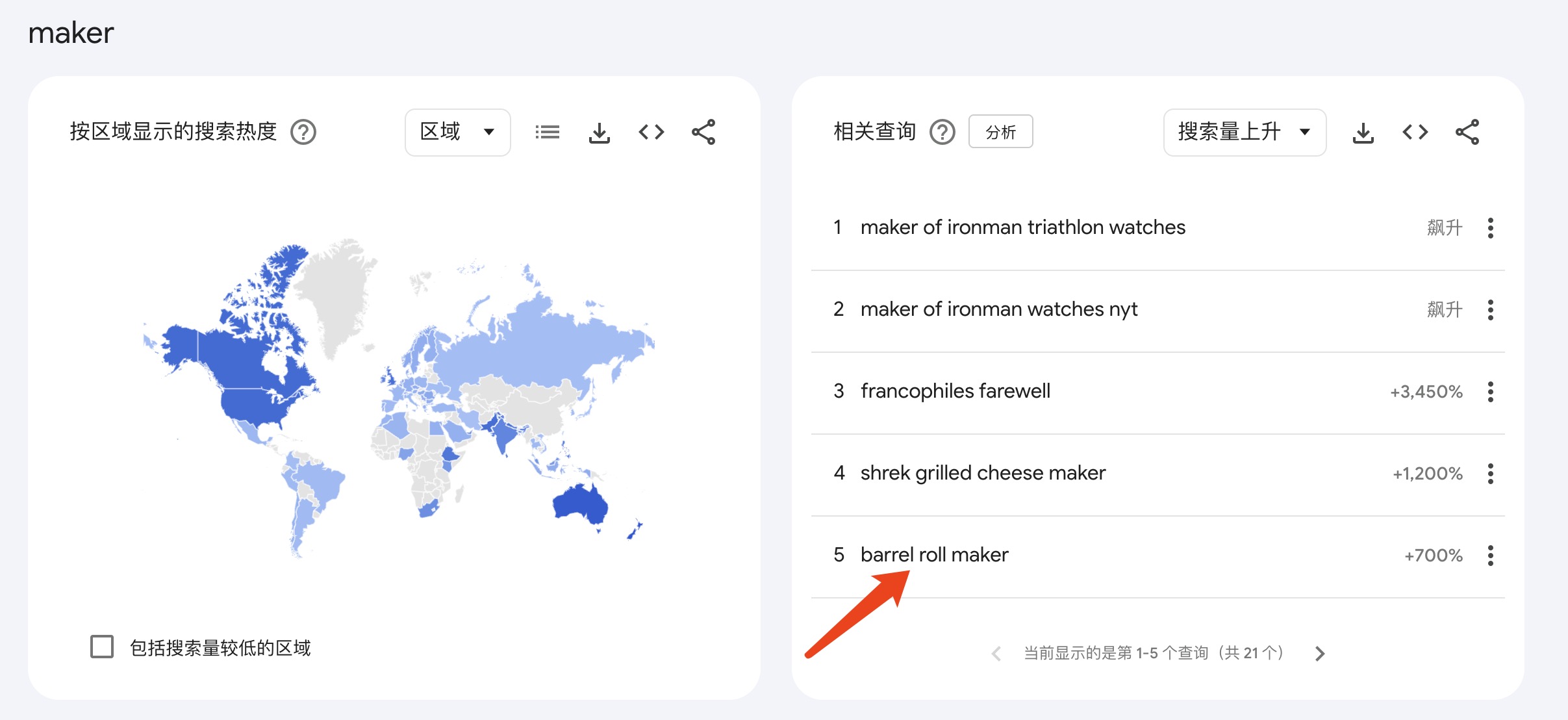Enable 包括搜索量较低的区域 checkbox
Viewport: 1568px width, 720px height.
tap(102, 647)
